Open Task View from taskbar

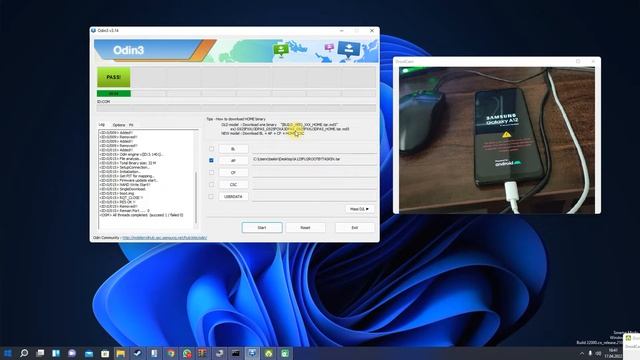40,353
